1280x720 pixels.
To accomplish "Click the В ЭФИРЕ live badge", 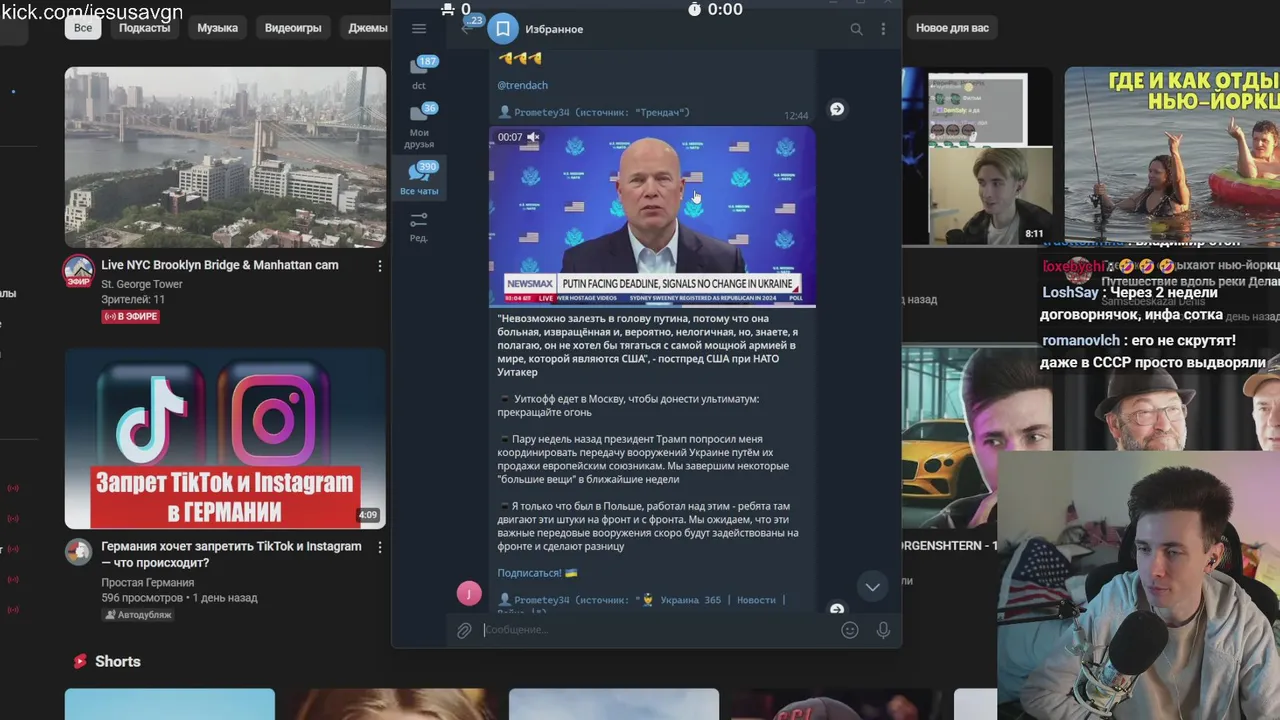I will (131, 316).
